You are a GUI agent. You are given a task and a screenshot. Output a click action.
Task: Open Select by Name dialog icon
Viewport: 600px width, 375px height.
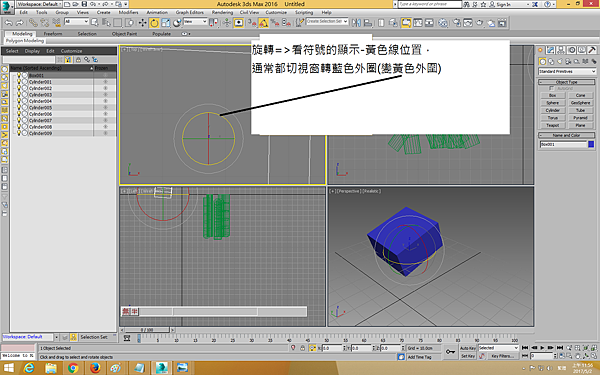click(x=106, y=23)
